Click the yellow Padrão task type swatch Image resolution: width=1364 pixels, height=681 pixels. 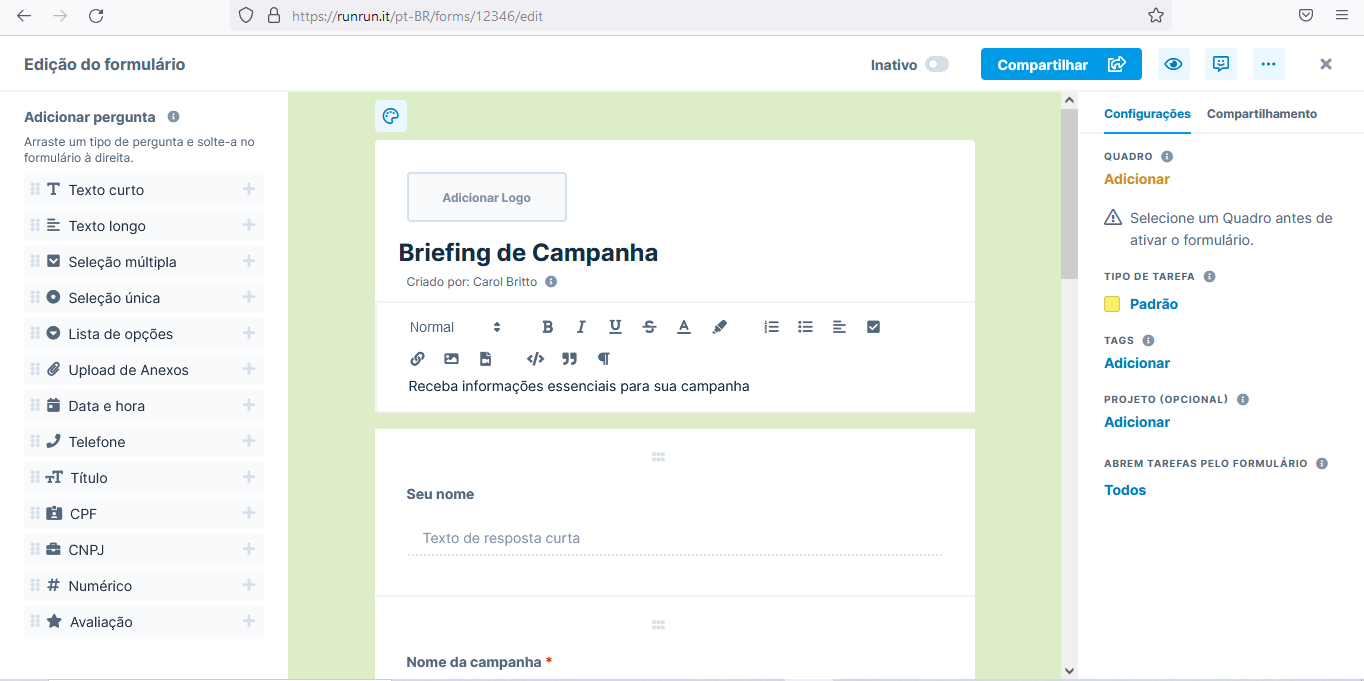tap(1112, 304)
